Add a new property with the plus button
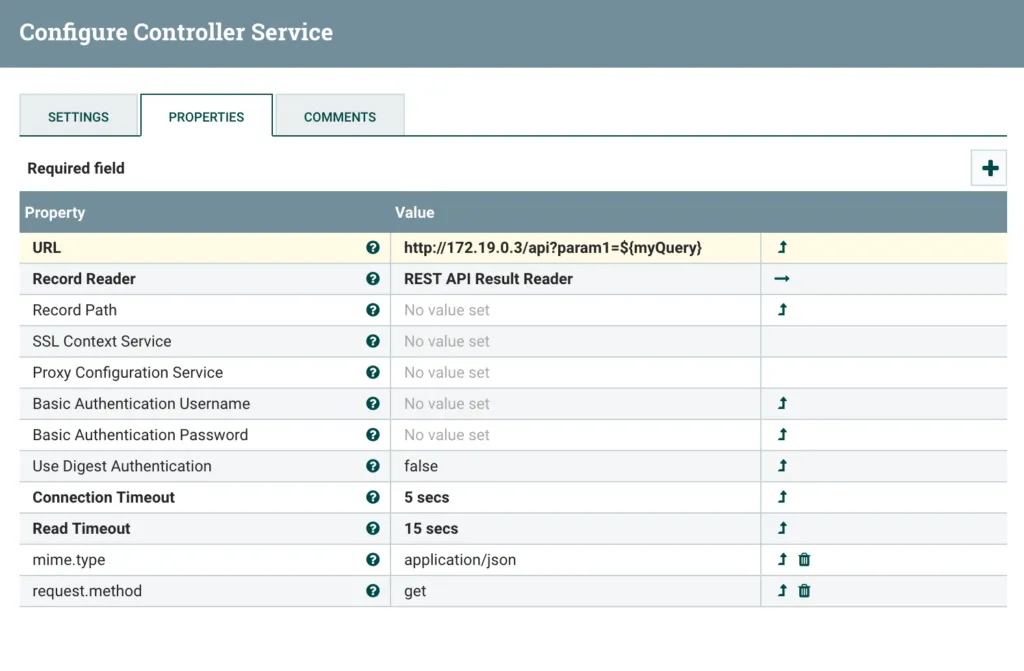Screen dimensions: 1024x671 coord(989,168)
